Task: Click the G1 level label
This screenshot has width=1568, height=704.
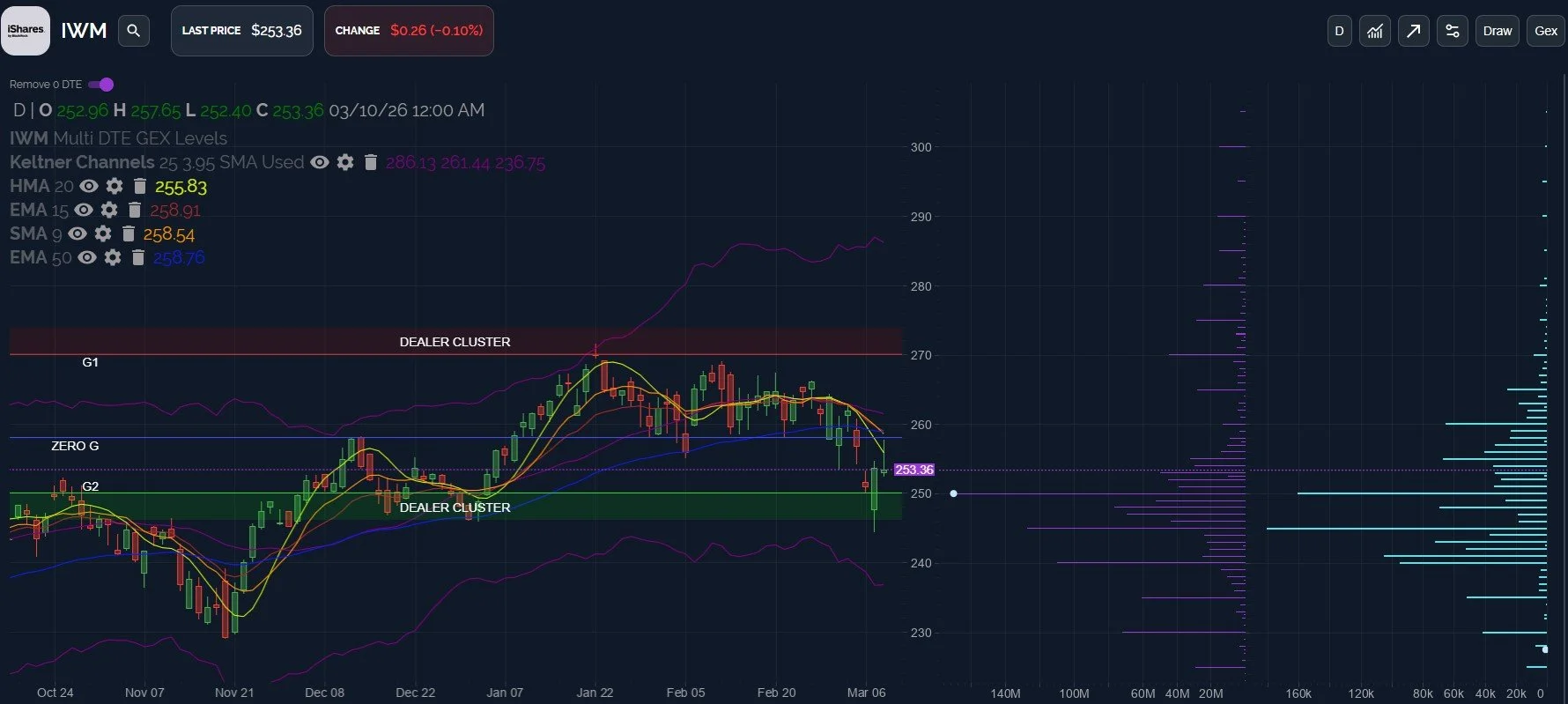Action: 90,362
